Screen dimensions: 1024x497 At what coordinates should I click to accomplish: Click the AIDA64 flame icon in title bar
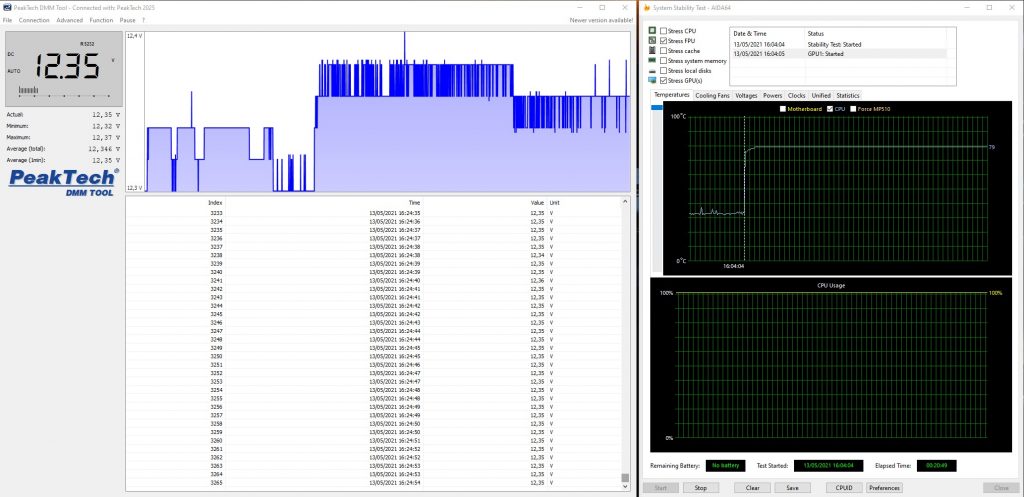coord(647,7)
